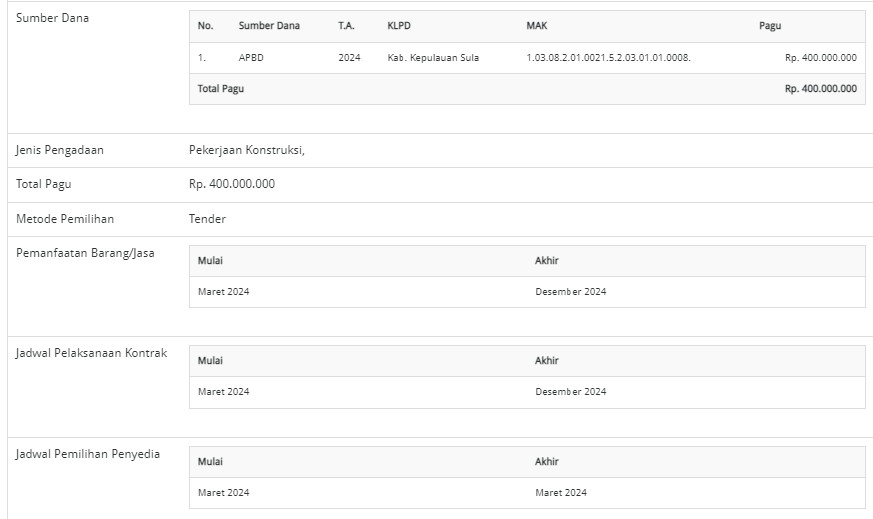Screen dimensions: 873x519
Task: Select Desember 2024 under Pemanfaatan Barang/Jasa
Action: [x=570, y=292]
